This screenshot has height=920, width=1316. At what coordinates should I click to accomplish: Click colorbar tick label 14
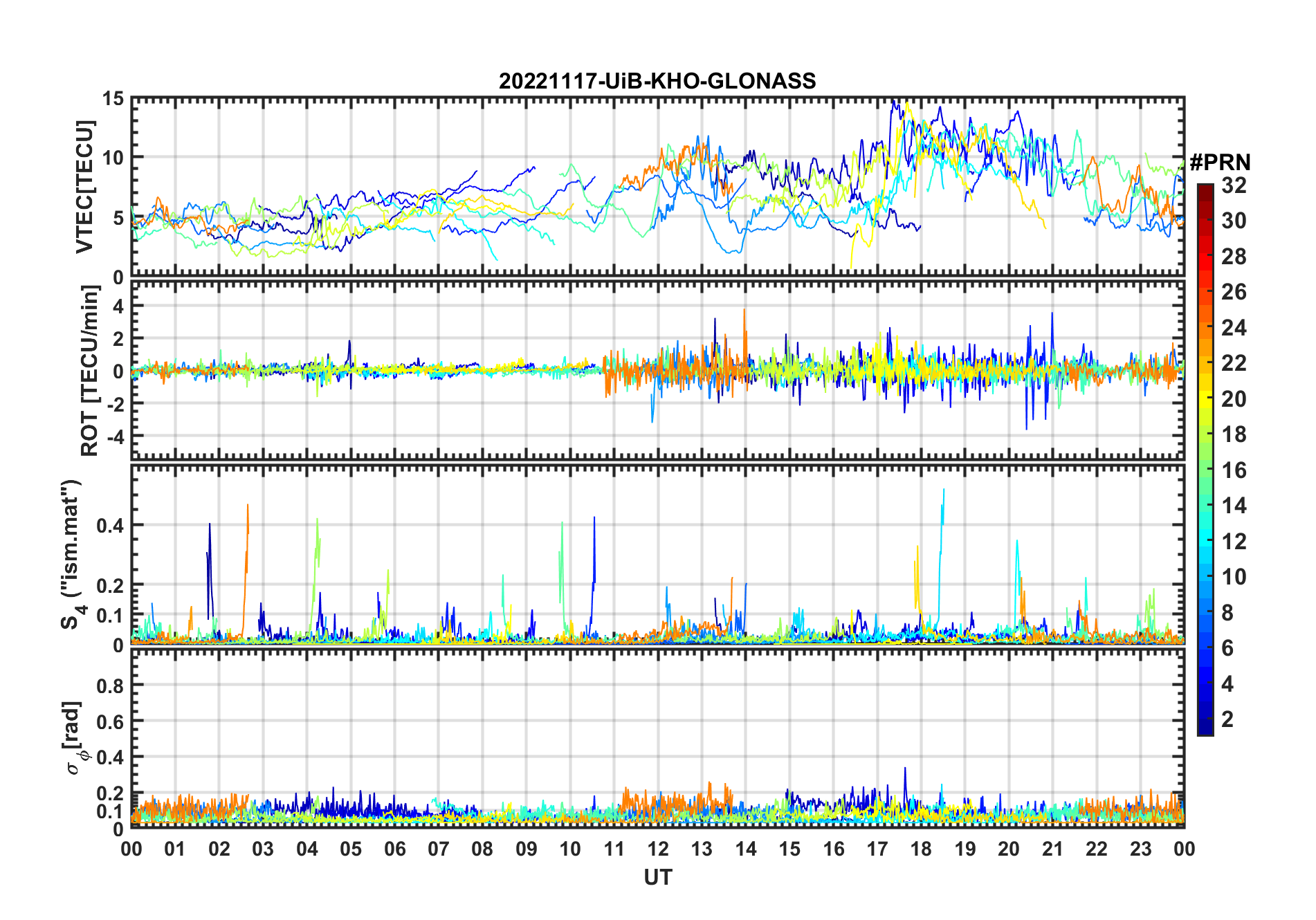(x=1234, y=506)
